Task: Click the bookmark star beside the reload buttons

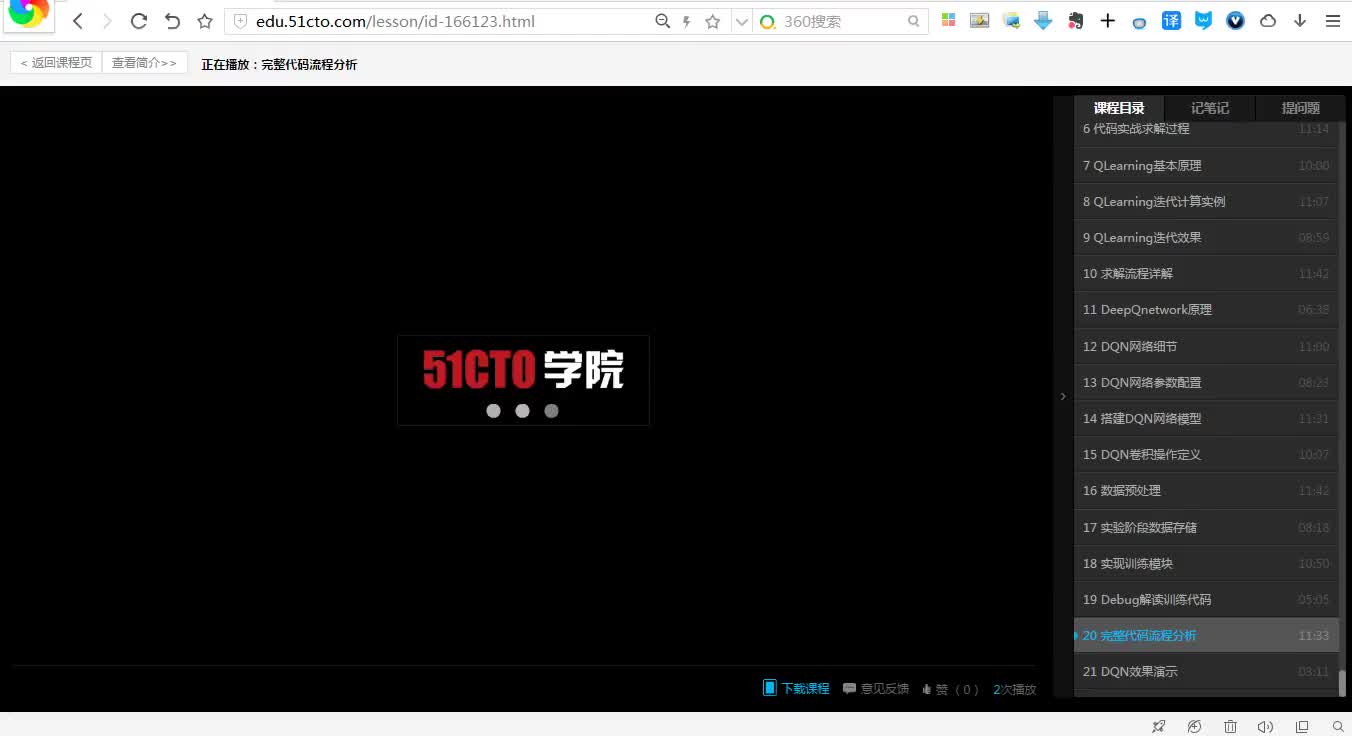Action: [x=205, y=21]
